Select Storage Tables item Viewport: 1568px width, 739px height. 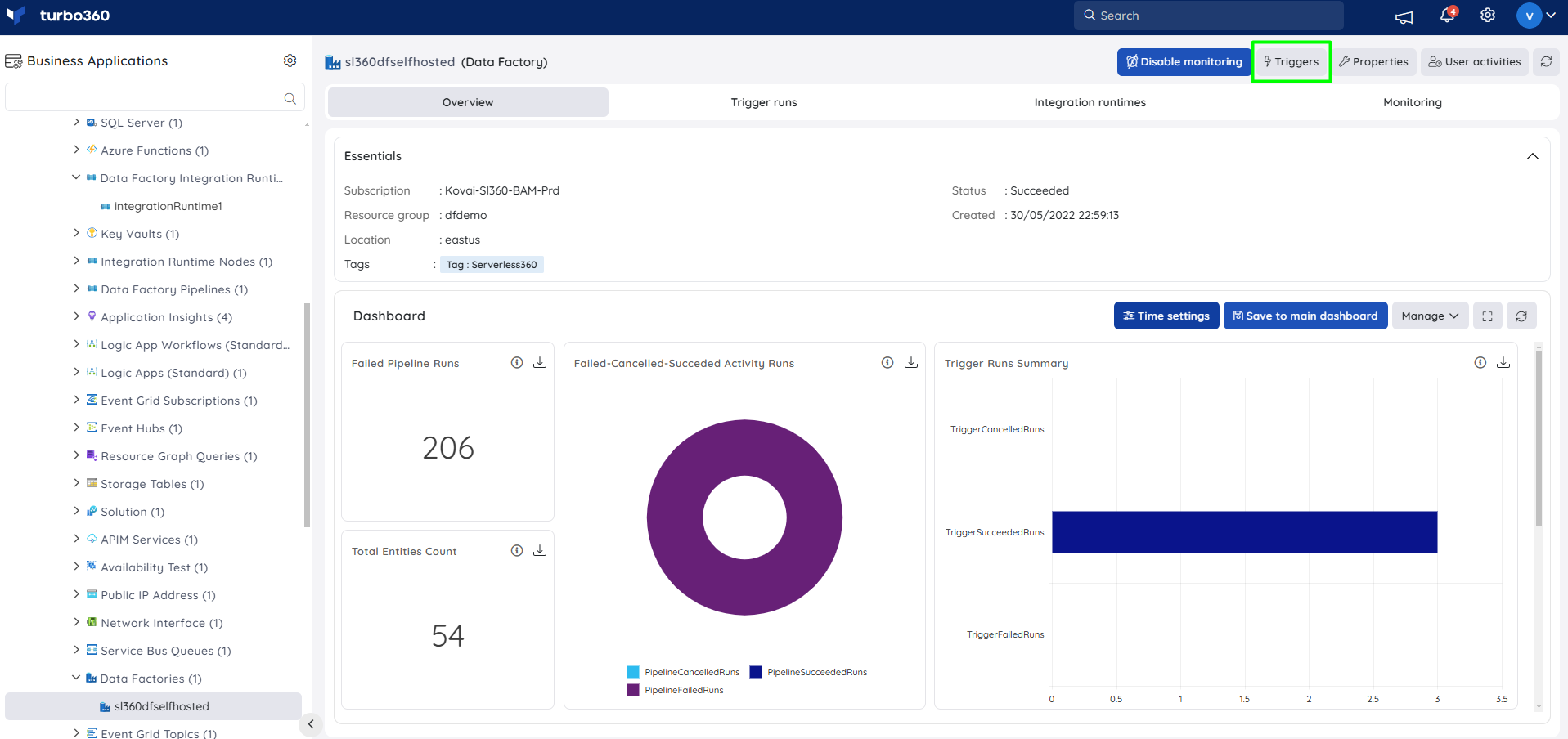(x=152, y=484)
